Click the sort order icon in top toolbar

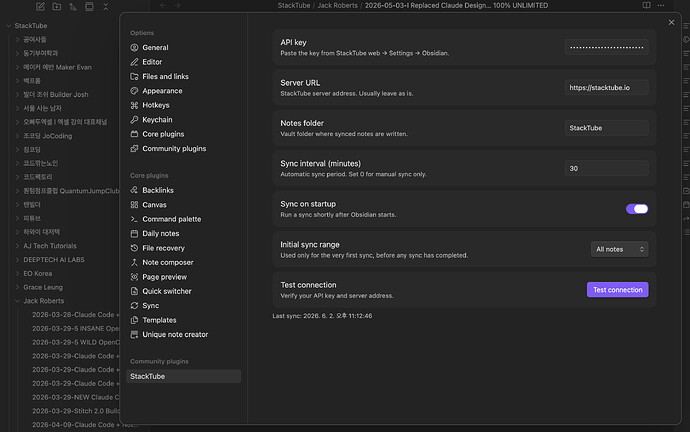click(73, 7)
